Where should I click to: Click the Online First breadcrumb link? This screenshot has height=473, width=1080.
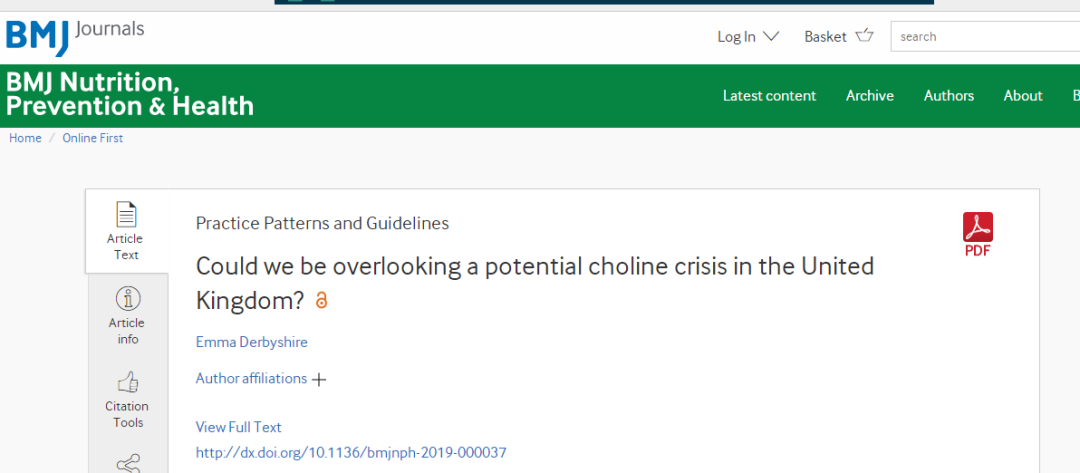pyautogui.click(x=92, y=138)
